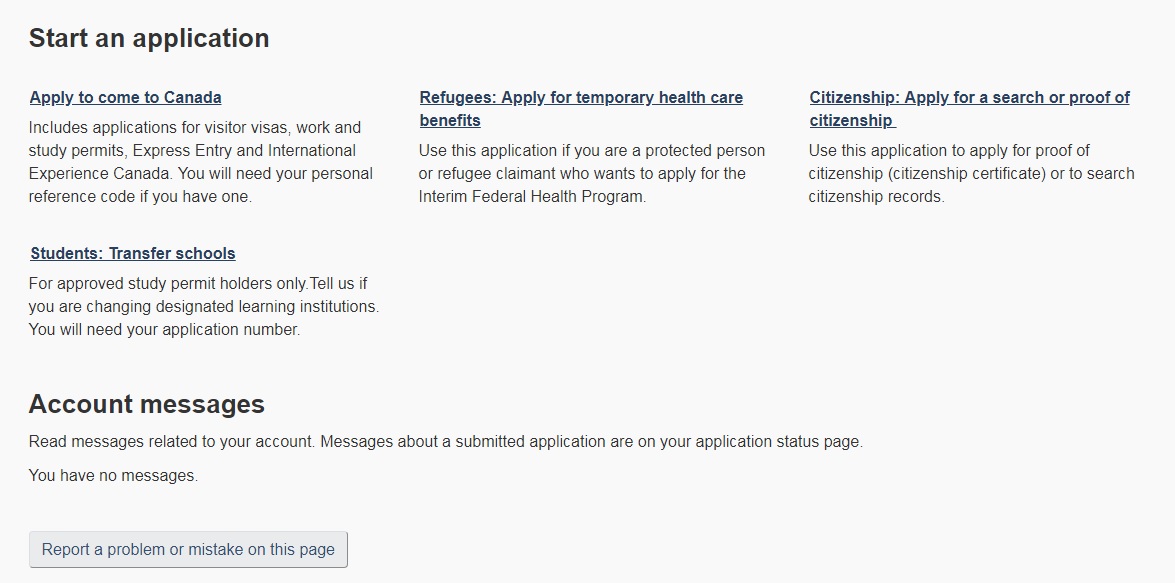Screen dimensions: 1175x583
Task: Click the International Experience Canada text
Action: 192,162
